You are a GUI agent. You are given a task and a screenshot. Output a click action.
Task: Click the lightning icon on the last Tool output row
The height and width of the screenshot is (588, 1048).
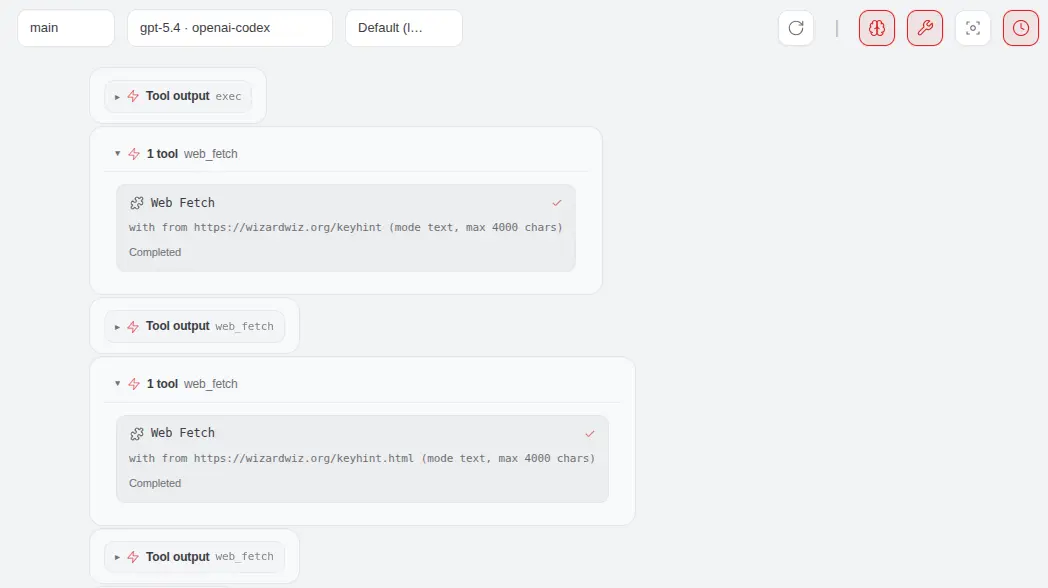coord(133,557)
